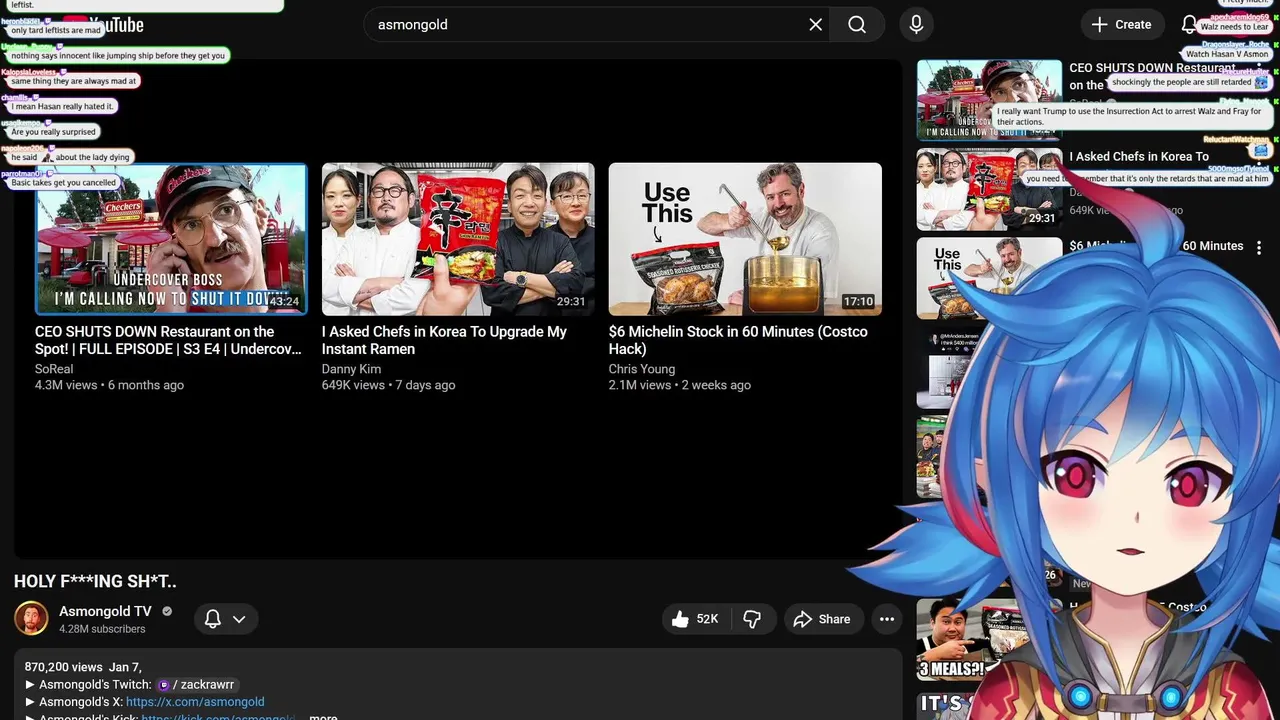Image resolution: width=1280 pixels, height=720 pixels.
Task: Start voice search with the microphone
Action: coord(916,25)
